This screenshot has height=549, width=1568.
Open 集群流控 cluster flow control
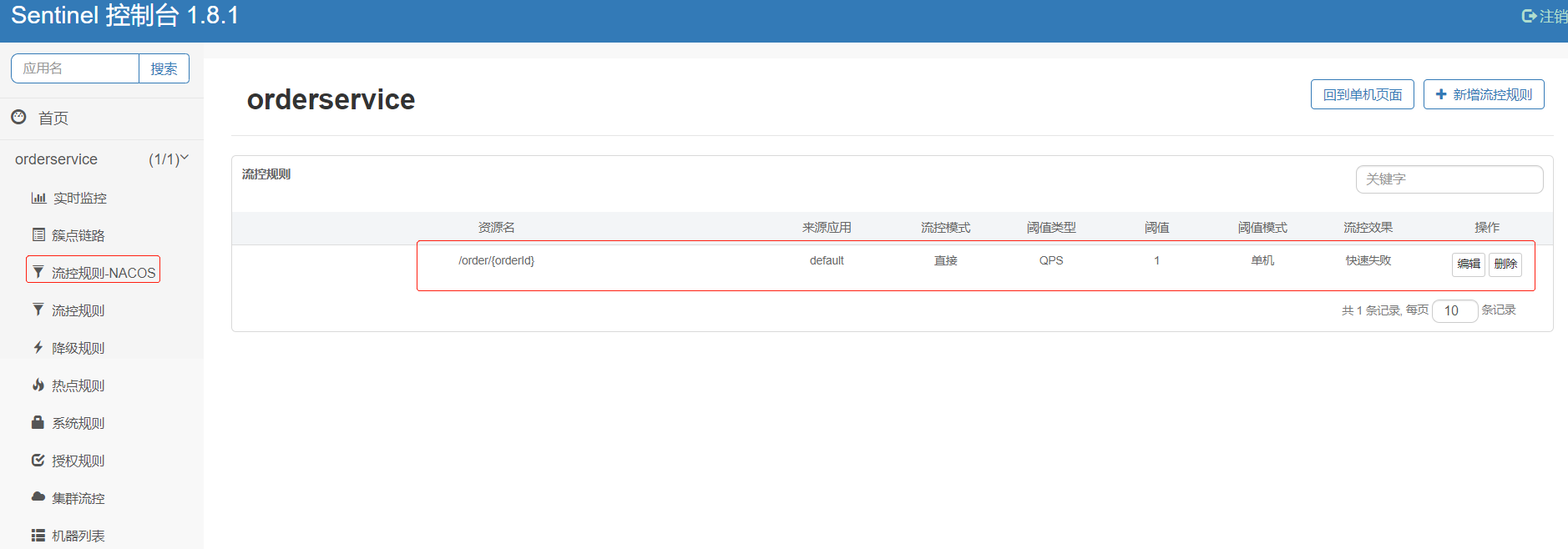click(78, 498)
